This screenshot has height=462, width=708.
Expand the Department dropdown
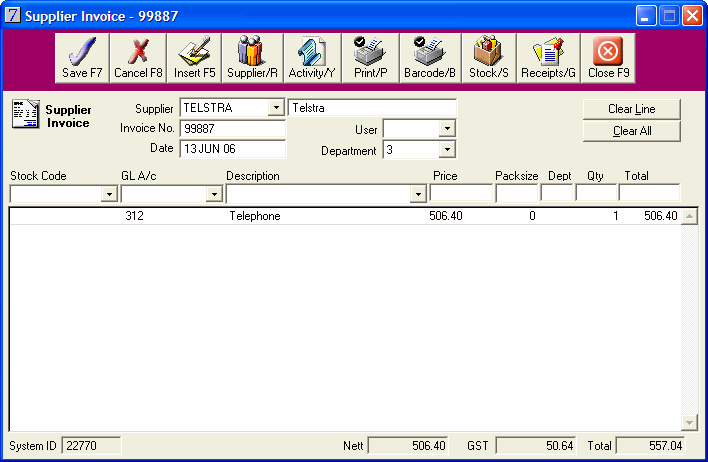[x=447, y=149]
